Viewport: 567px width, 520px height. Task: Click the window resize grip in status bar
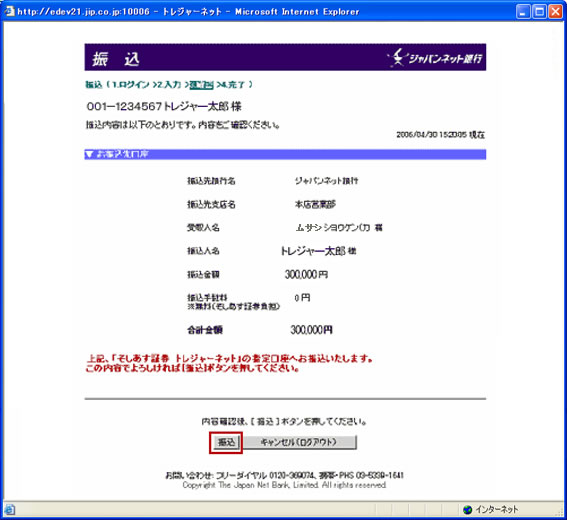[560, 512]
